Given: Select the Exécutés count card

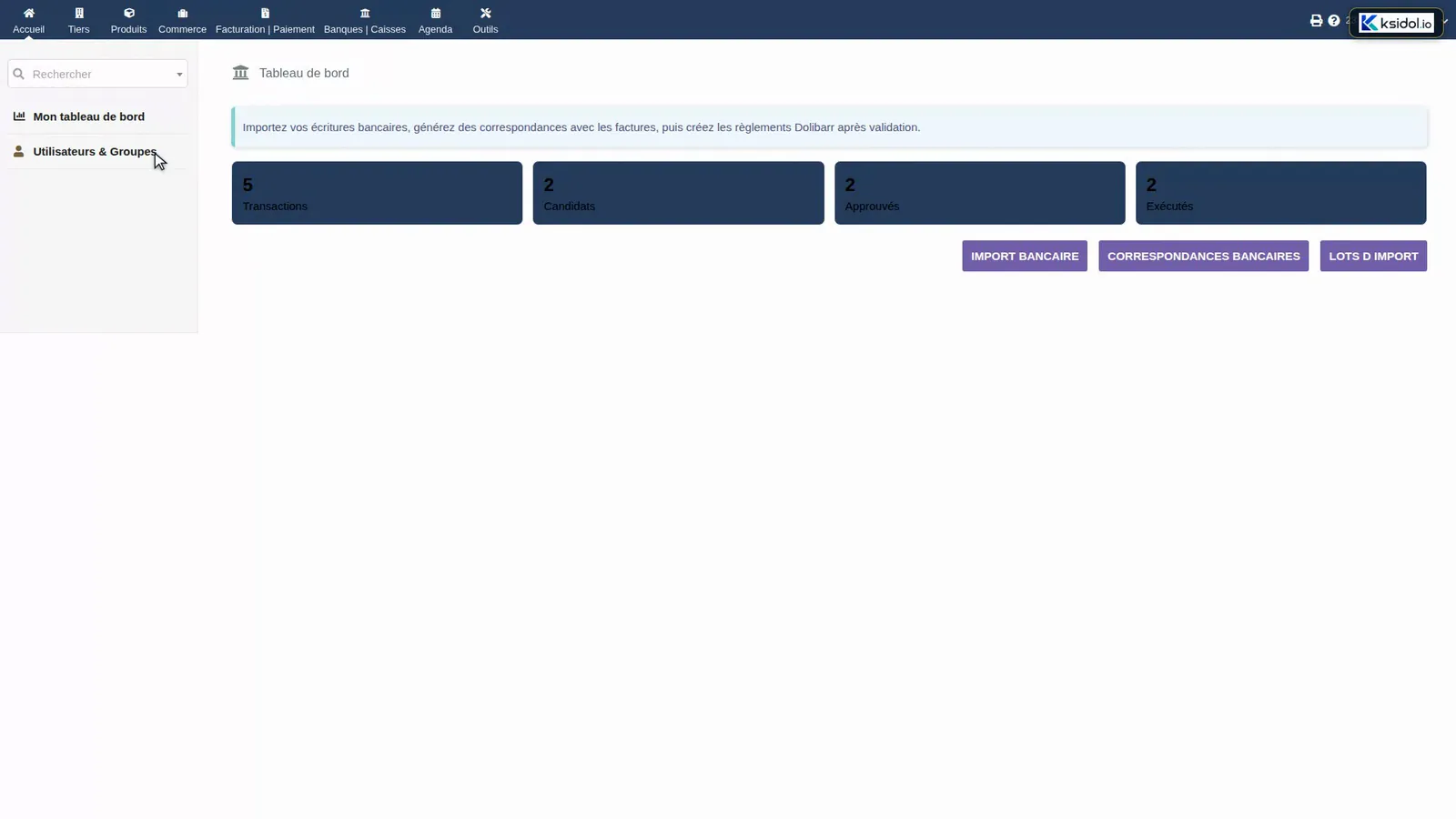Looking at the screenshot, I should click(x=1280, y=193).
